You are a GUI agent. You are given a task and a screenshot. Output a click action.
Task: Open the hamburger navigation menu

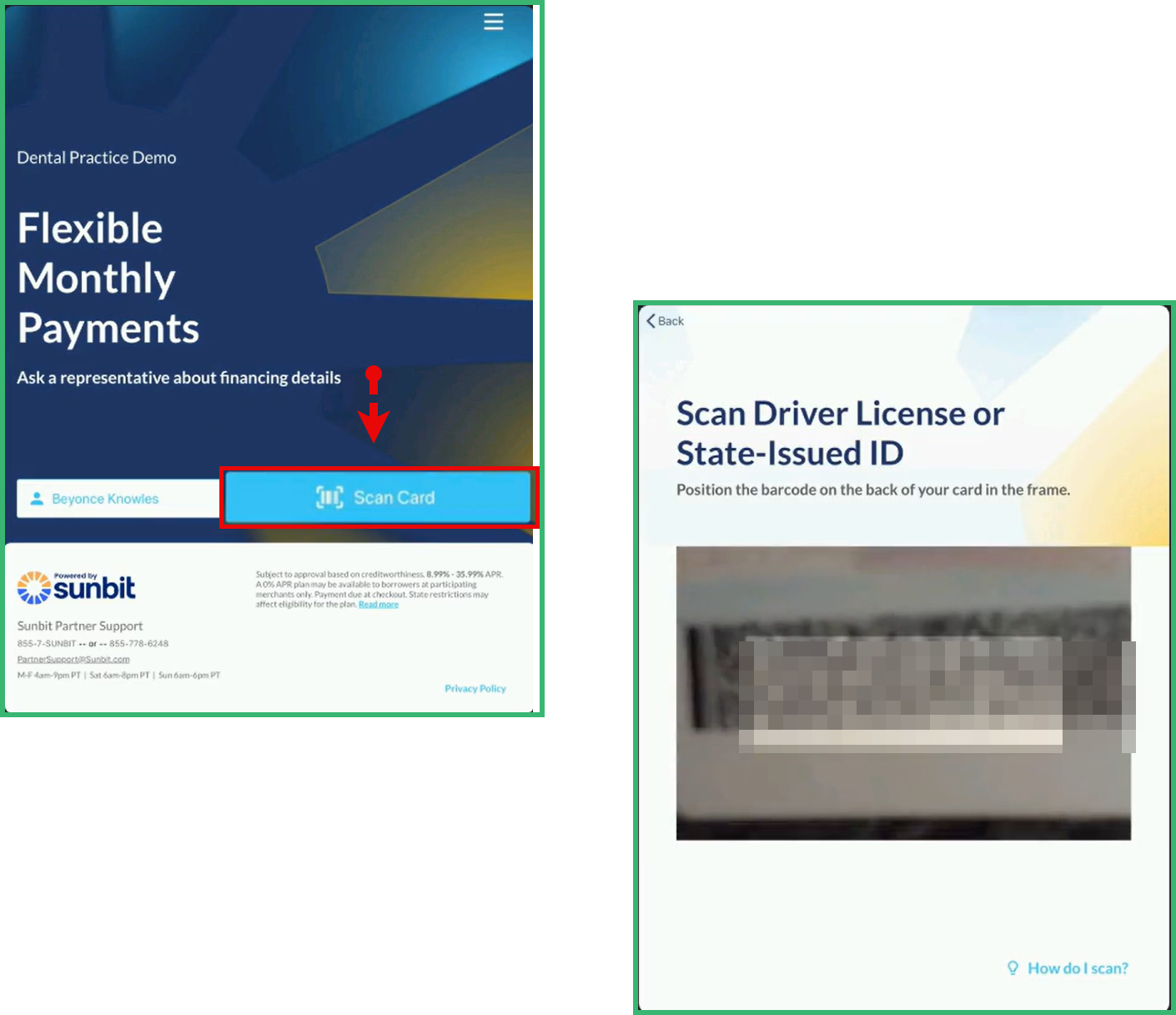pos(493,23)
